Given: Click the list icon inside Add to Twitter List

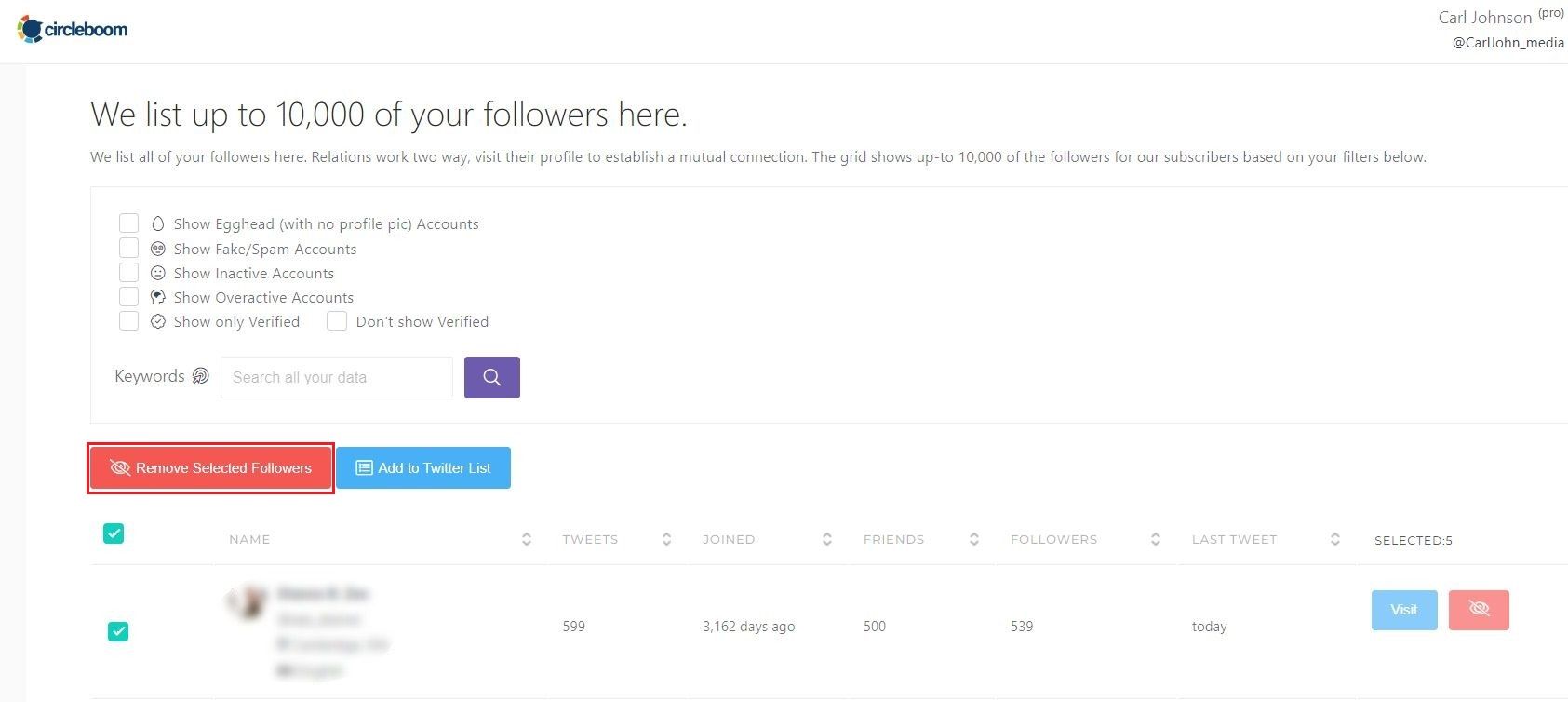Looking at the screenshot, I should coord(363,467).
